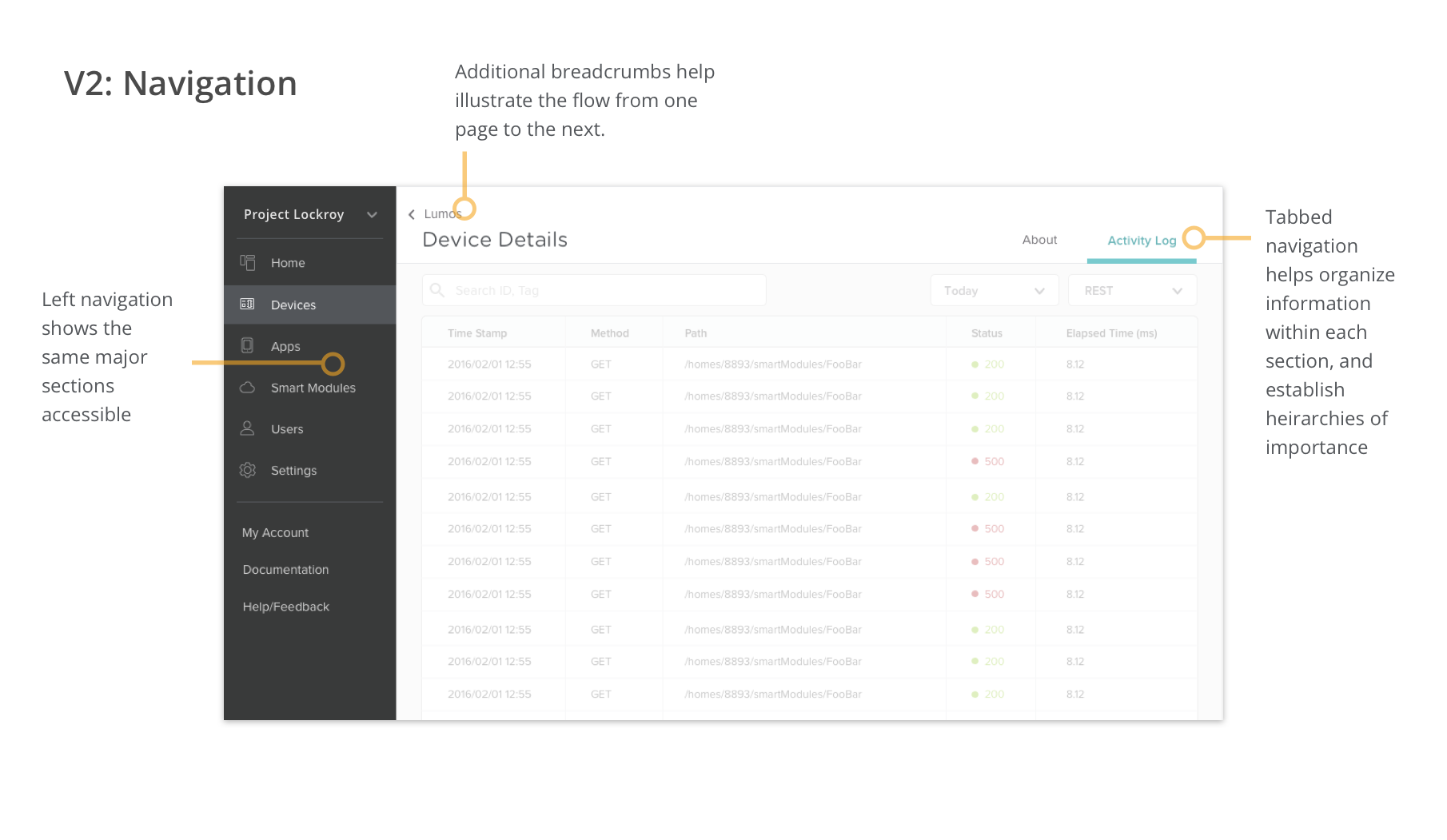This screenshot has width=1447, height=840.
Task: Click the Elapsed Time (ms) header
Action: click(1111, 333)
